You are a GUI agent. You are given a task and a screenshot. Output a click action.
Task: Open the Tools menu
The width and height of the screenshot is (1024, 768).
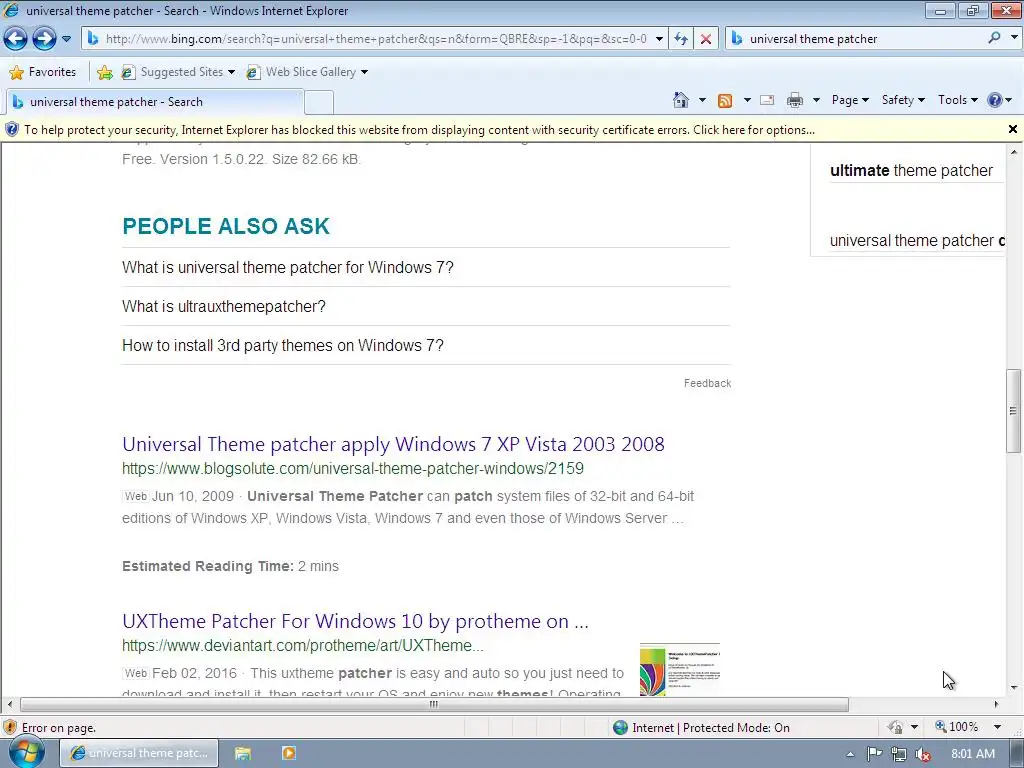957,100
